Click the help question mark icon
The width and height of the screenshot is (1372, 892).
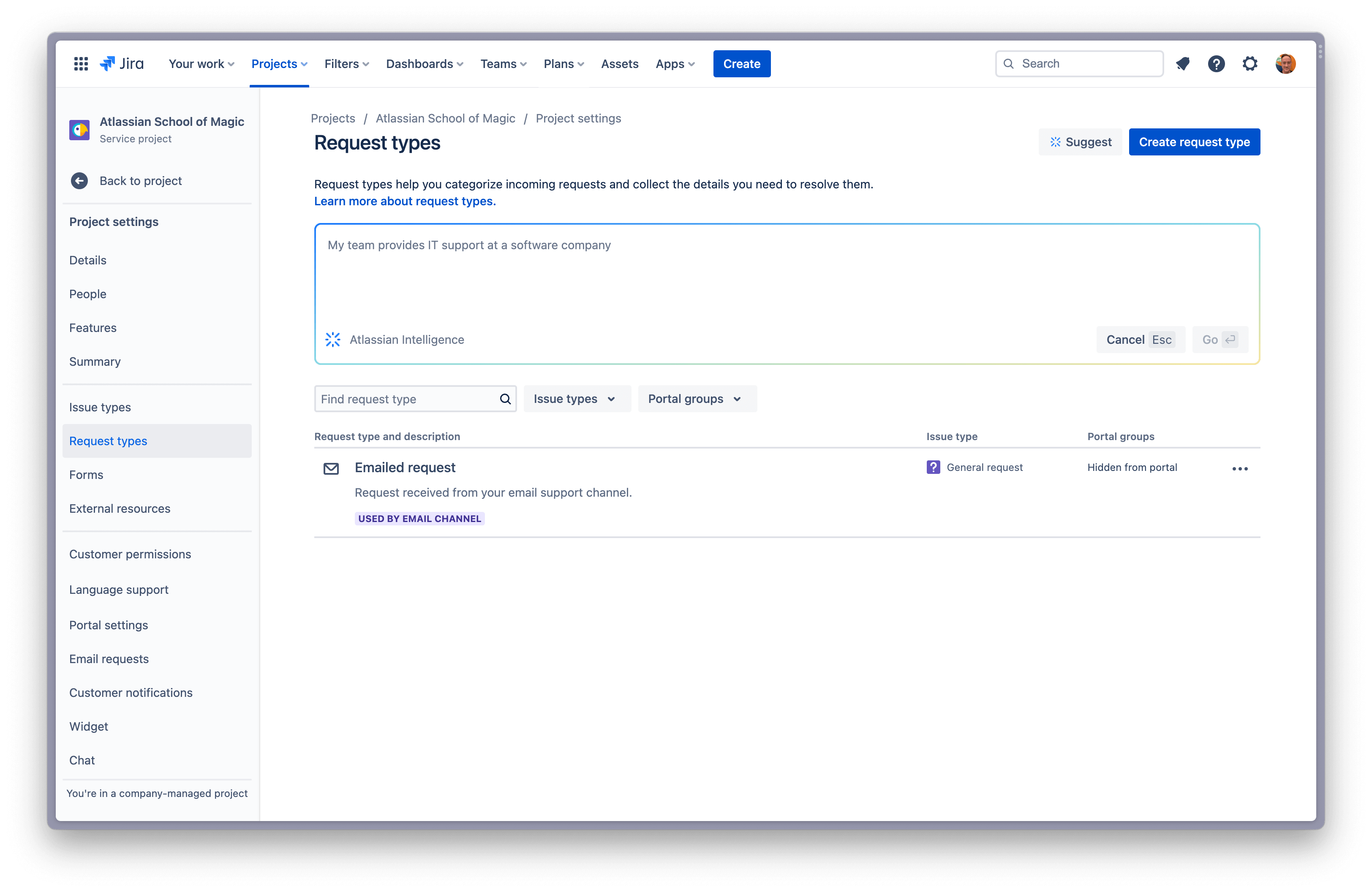click(1216, 63)
